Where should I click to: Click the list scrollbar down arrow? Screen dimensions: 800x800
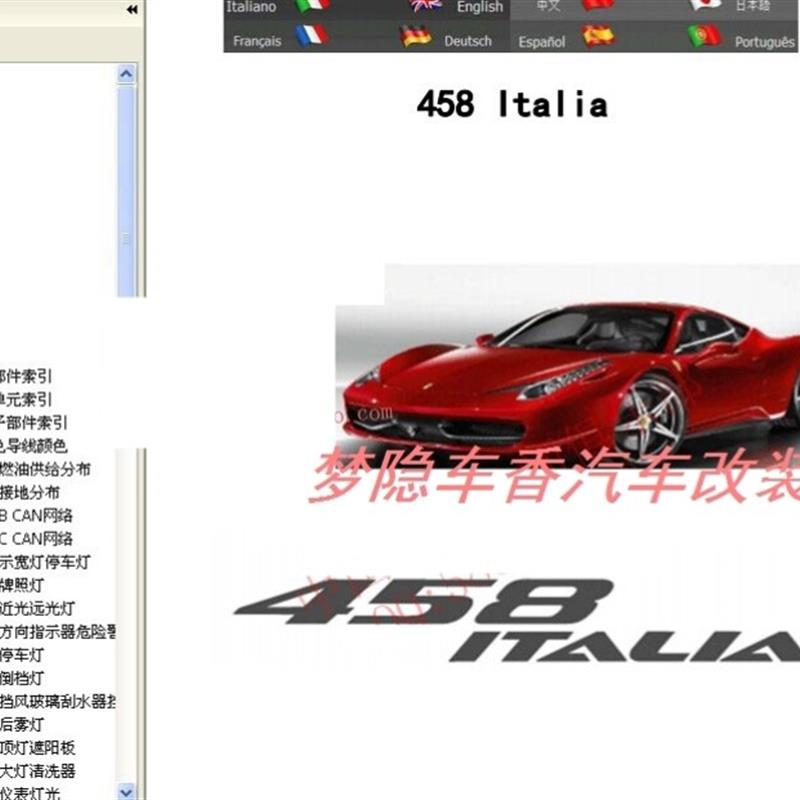click(x=126, y=791)
